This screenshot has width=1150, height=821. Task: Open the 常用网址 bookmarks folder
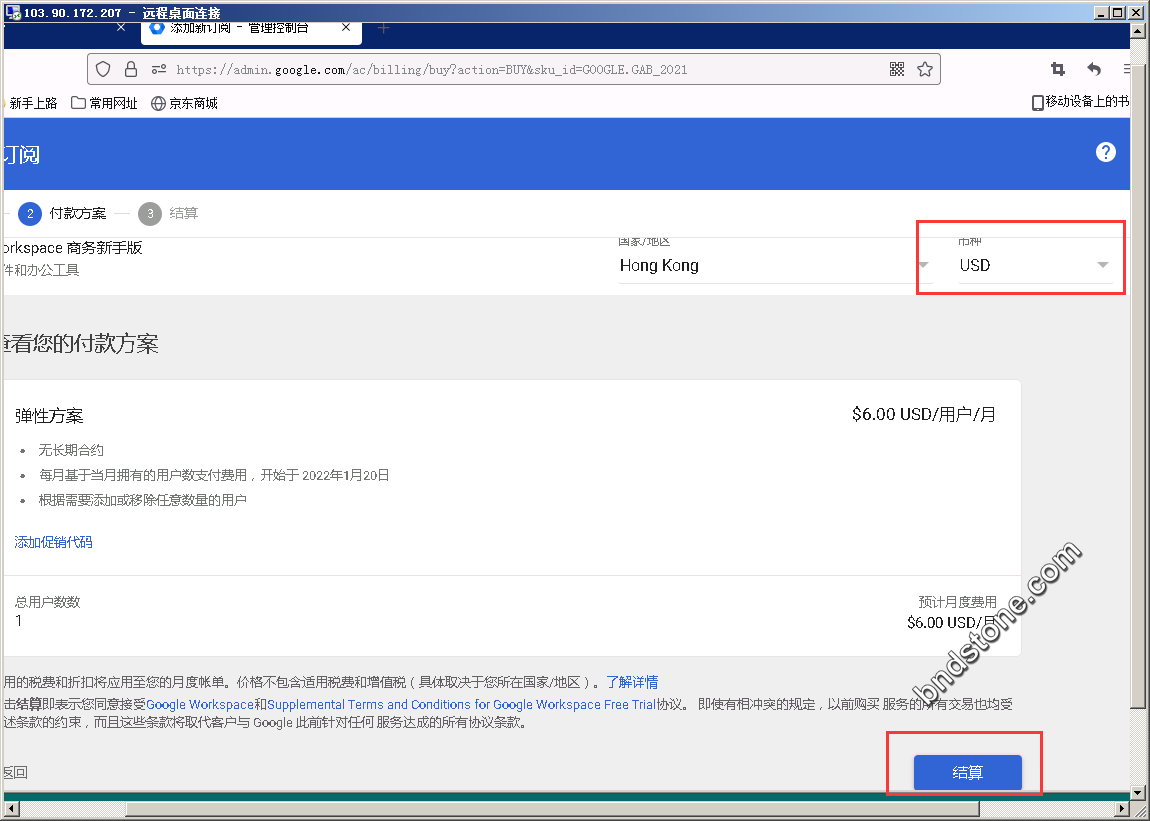[x=104, y=103]
